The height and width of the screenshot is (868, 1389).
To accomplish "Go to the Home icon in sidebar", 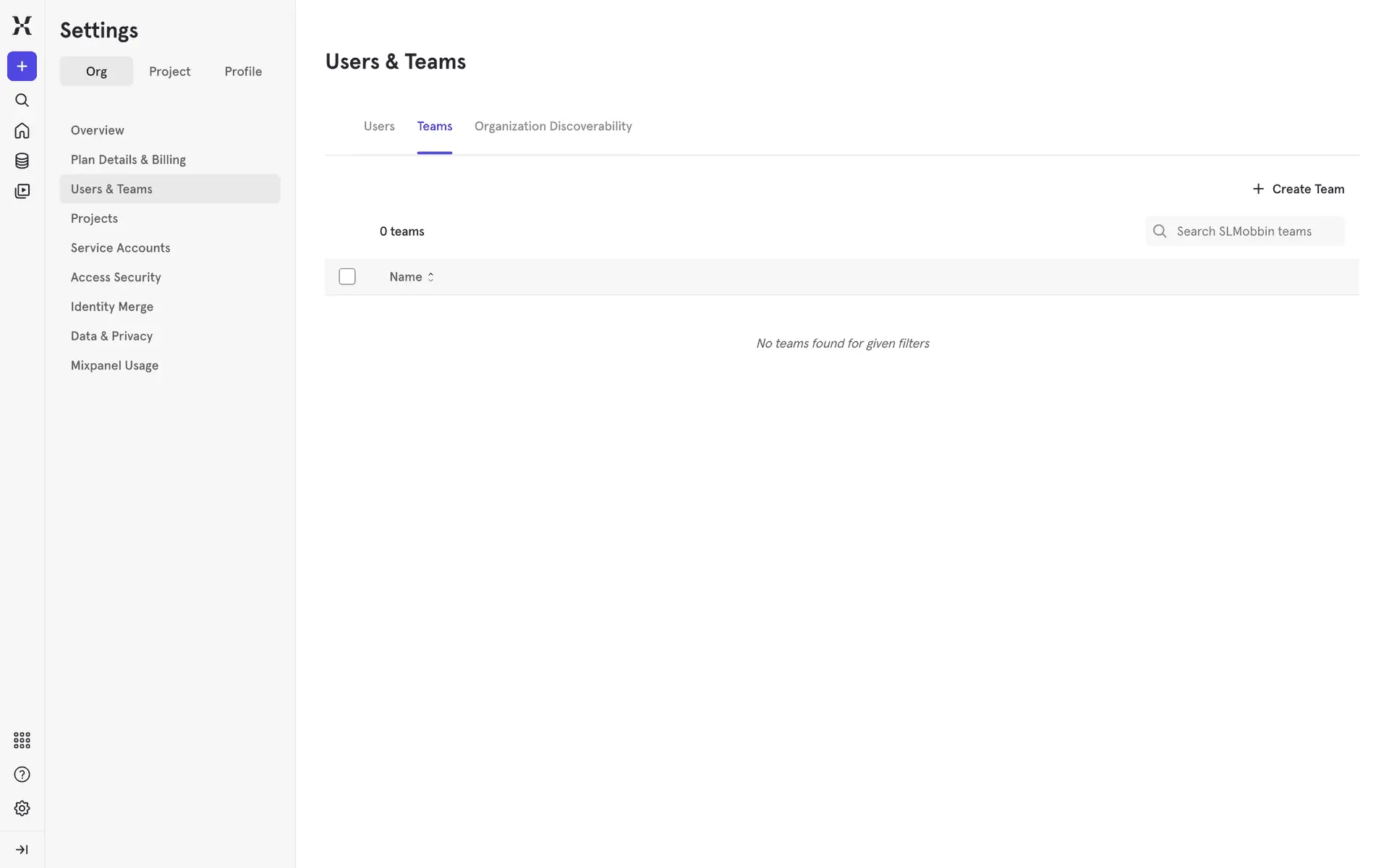I will pyautogui.click(x=22, y=131).
